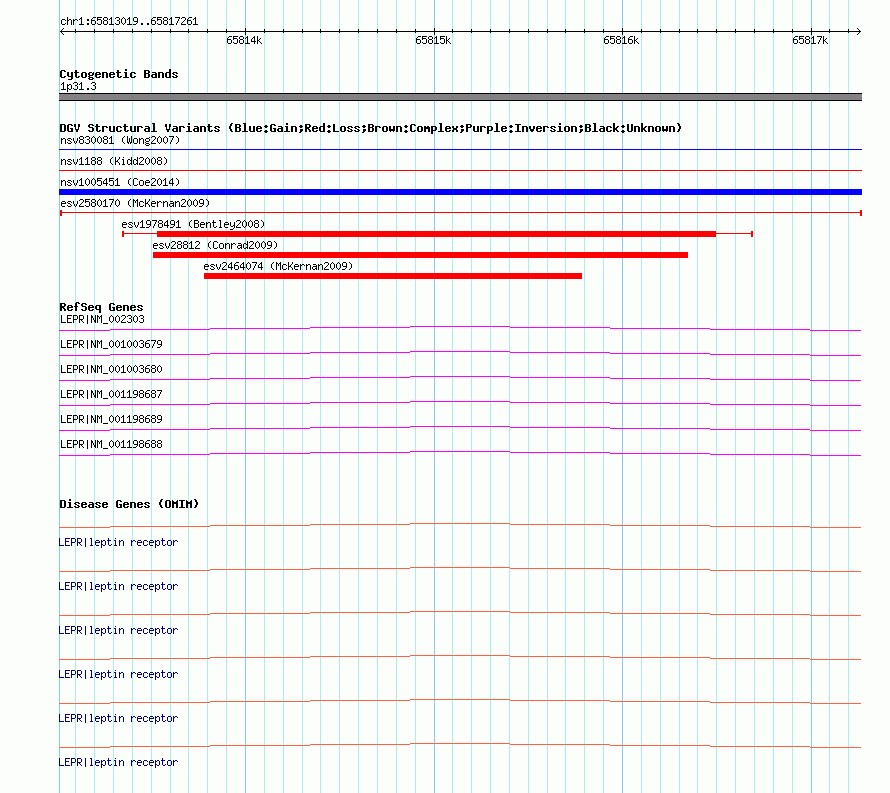Image resolution: width=890 pixels, height=793 pixels.
Task: Select the DGV Structural Variants track title
Action: pos(371,128)
